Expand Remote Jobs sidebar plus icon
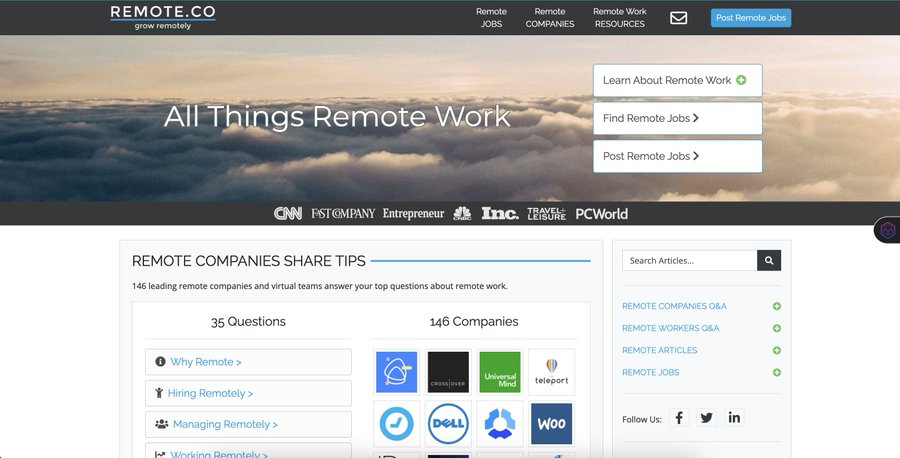This screenshot has height=458, width=900. pyautogui.click(x=777, y=372)
